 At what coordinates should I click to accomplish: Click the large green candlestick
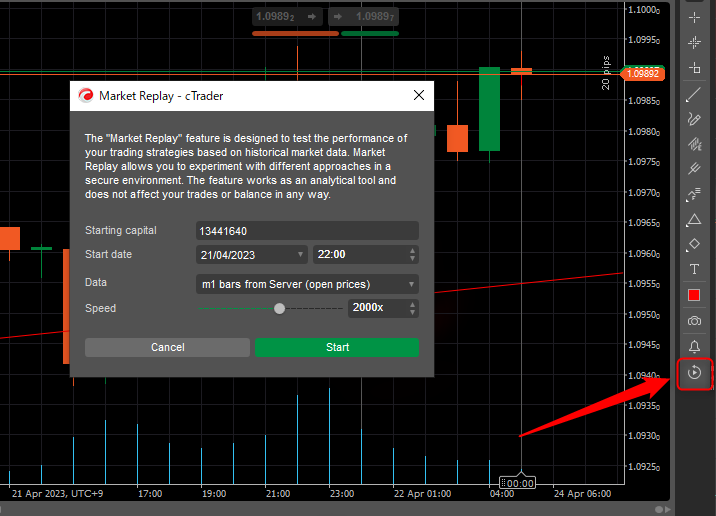(489, 109)
